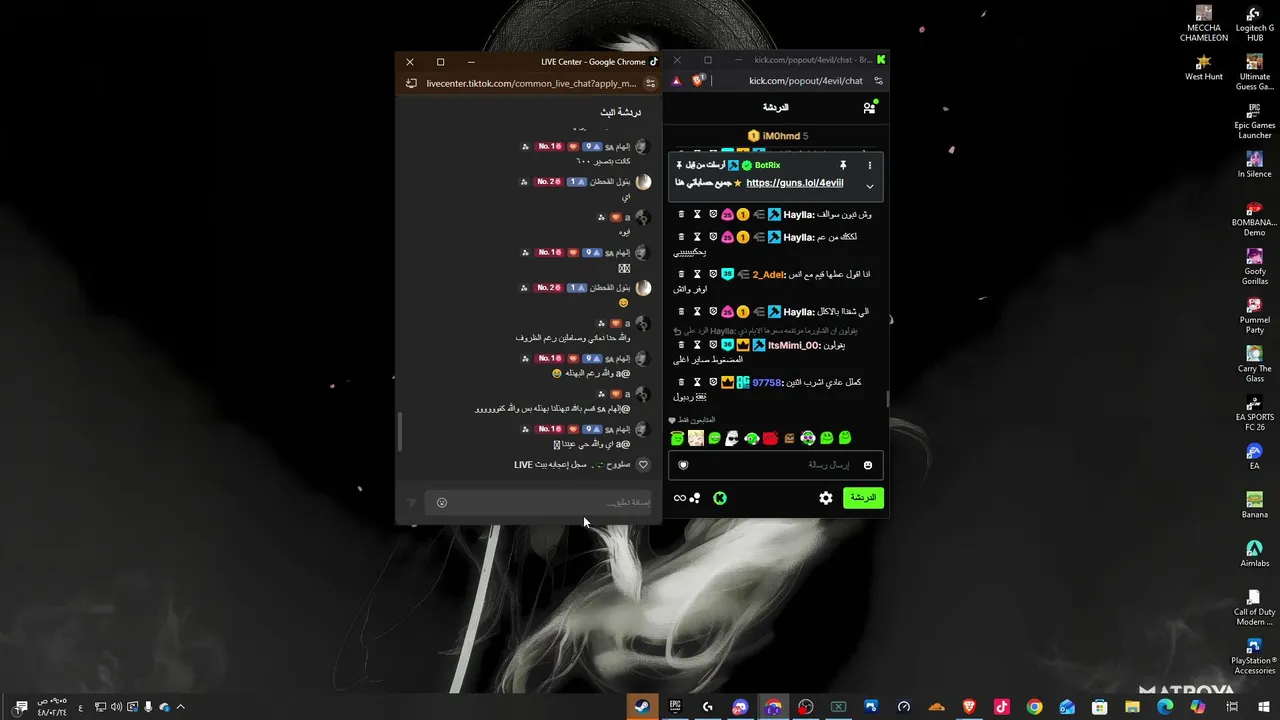This screenshot has height=720, width=1280.
Task: Delete Haylla's message ending in سوالف
Action: 682,214
